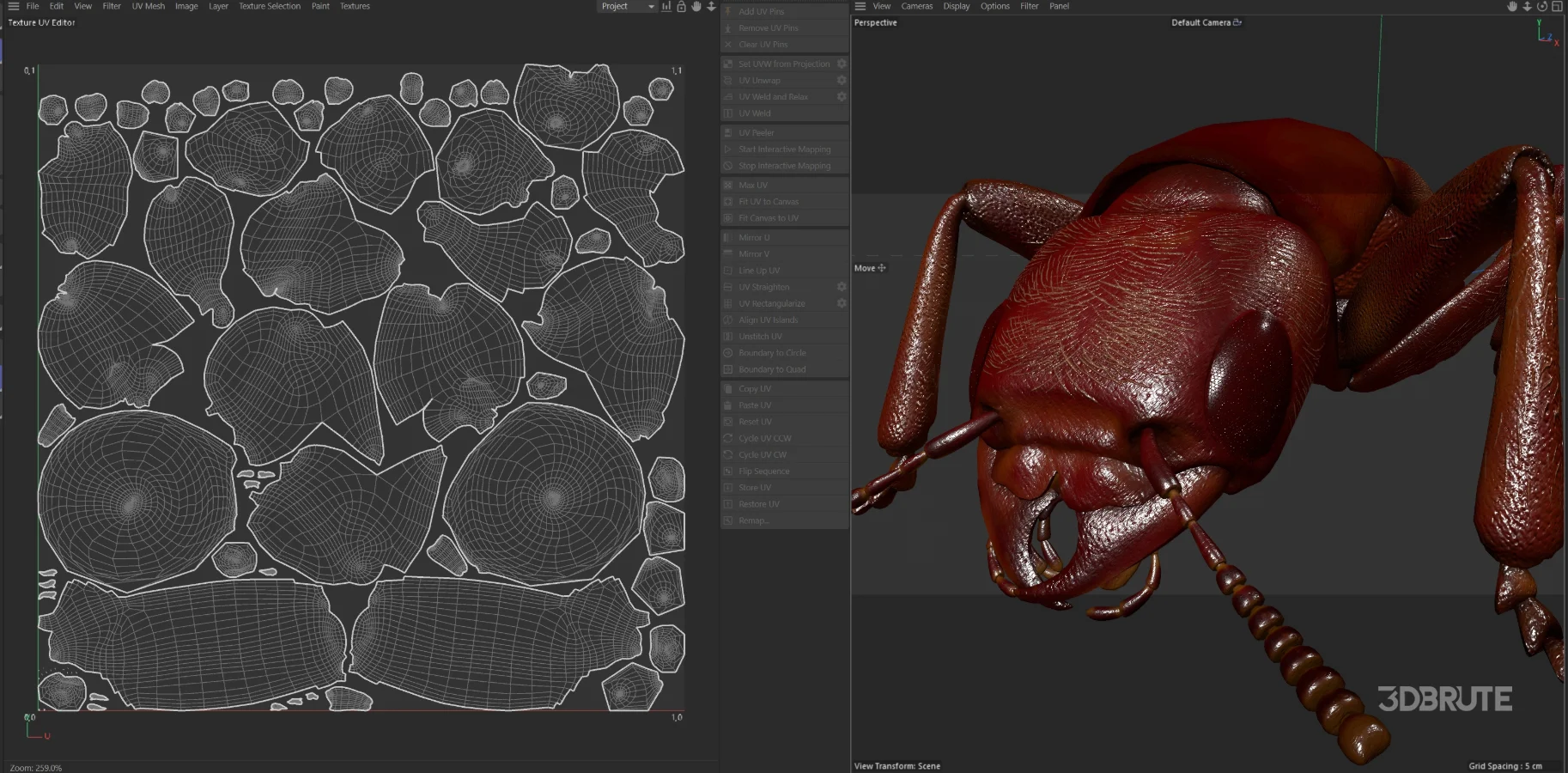Open the Texture Selection menu
The width and height of the screenshot is (1568, 773).
coord(270,6)
